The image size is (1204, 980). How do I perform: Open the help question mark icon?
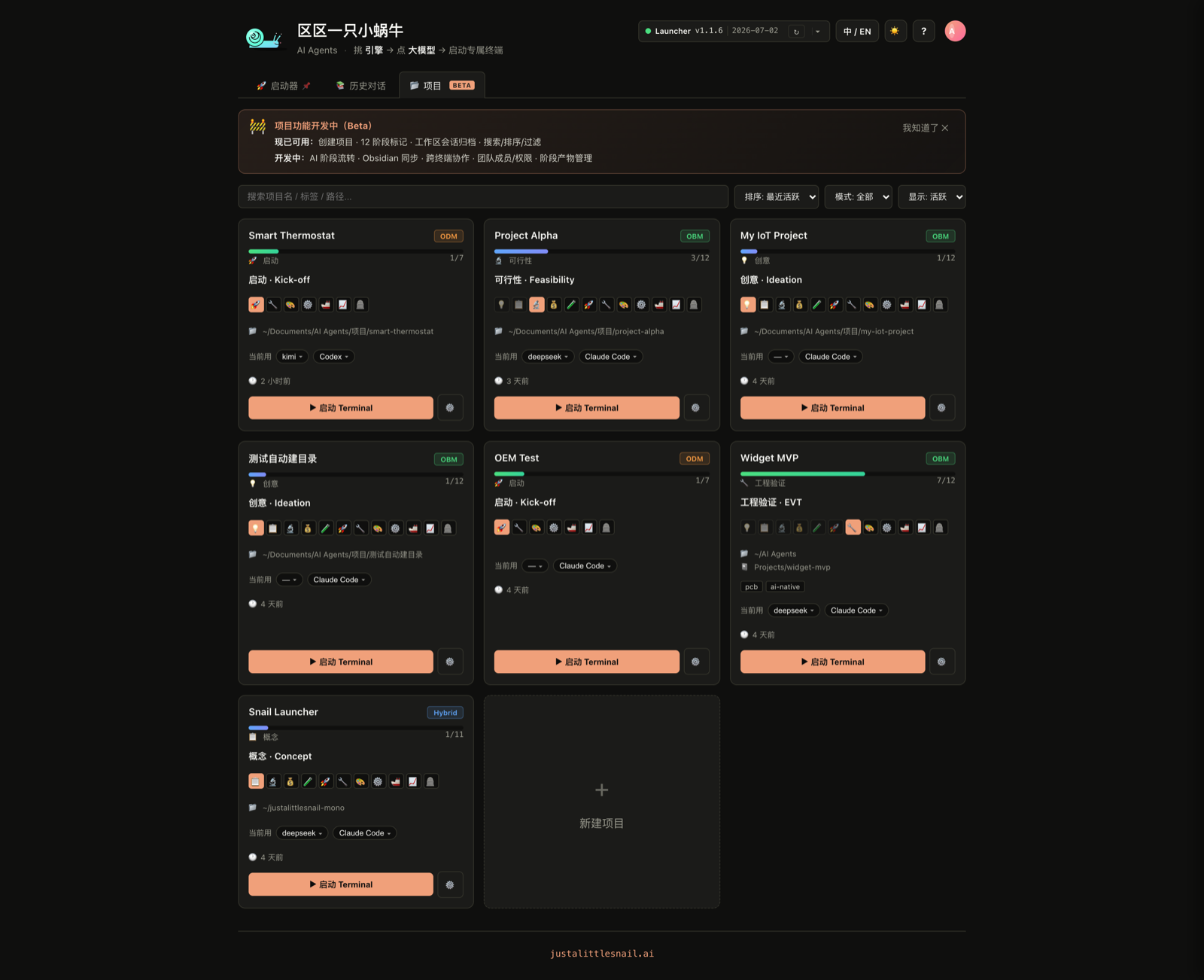923,31
